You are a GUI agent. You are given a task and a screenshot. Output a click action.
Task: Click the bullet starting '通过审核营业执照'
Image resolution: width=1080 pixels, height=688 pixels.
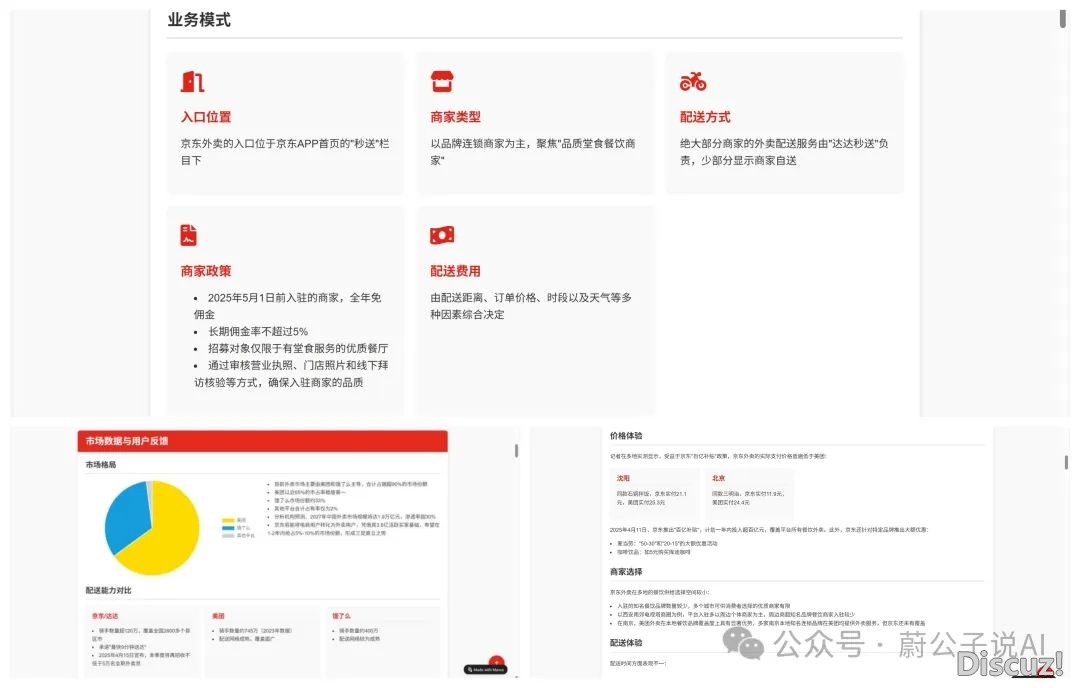291,373
